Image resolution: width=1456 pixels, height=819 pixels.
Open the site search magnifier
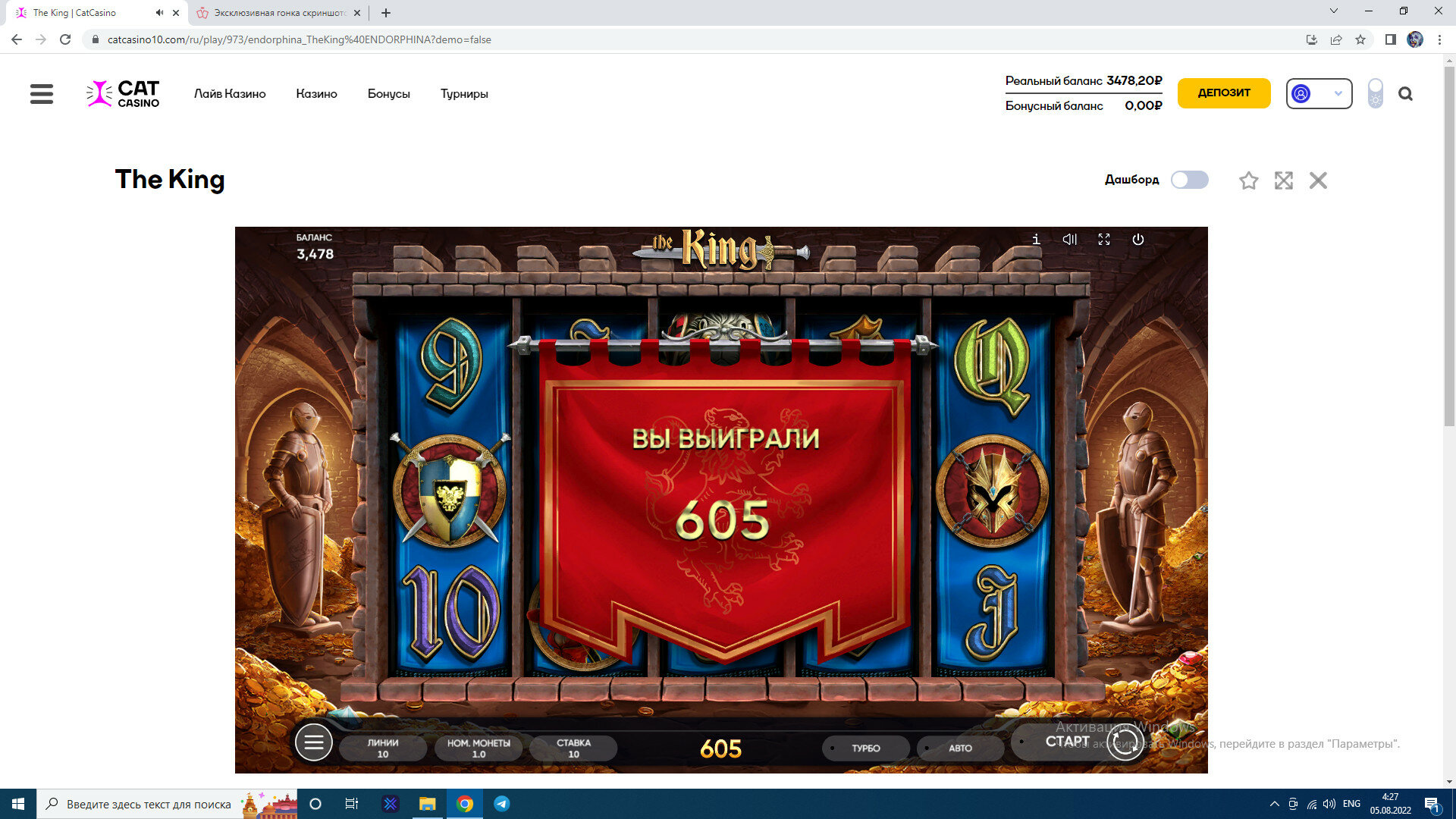(1405, 94)
